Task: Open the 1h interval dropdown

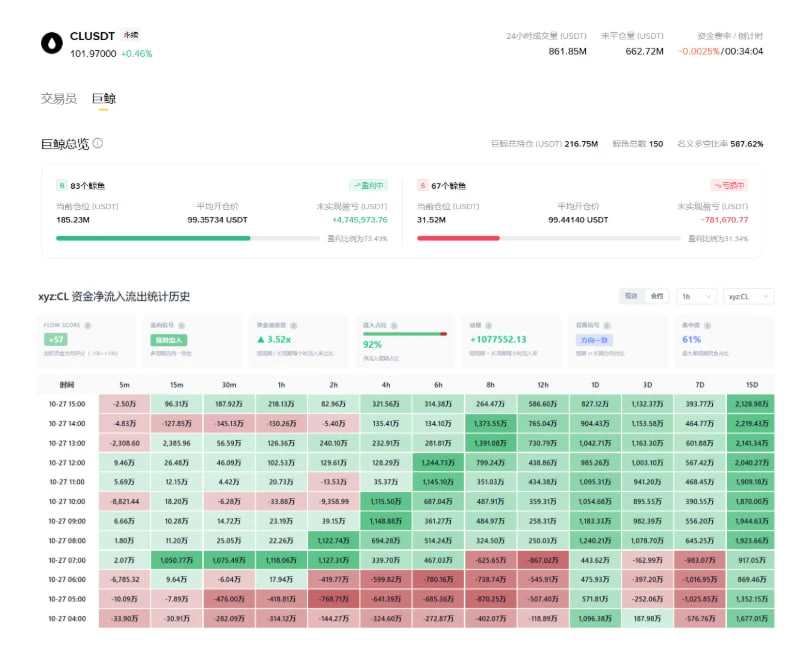Action: point(696,296)
